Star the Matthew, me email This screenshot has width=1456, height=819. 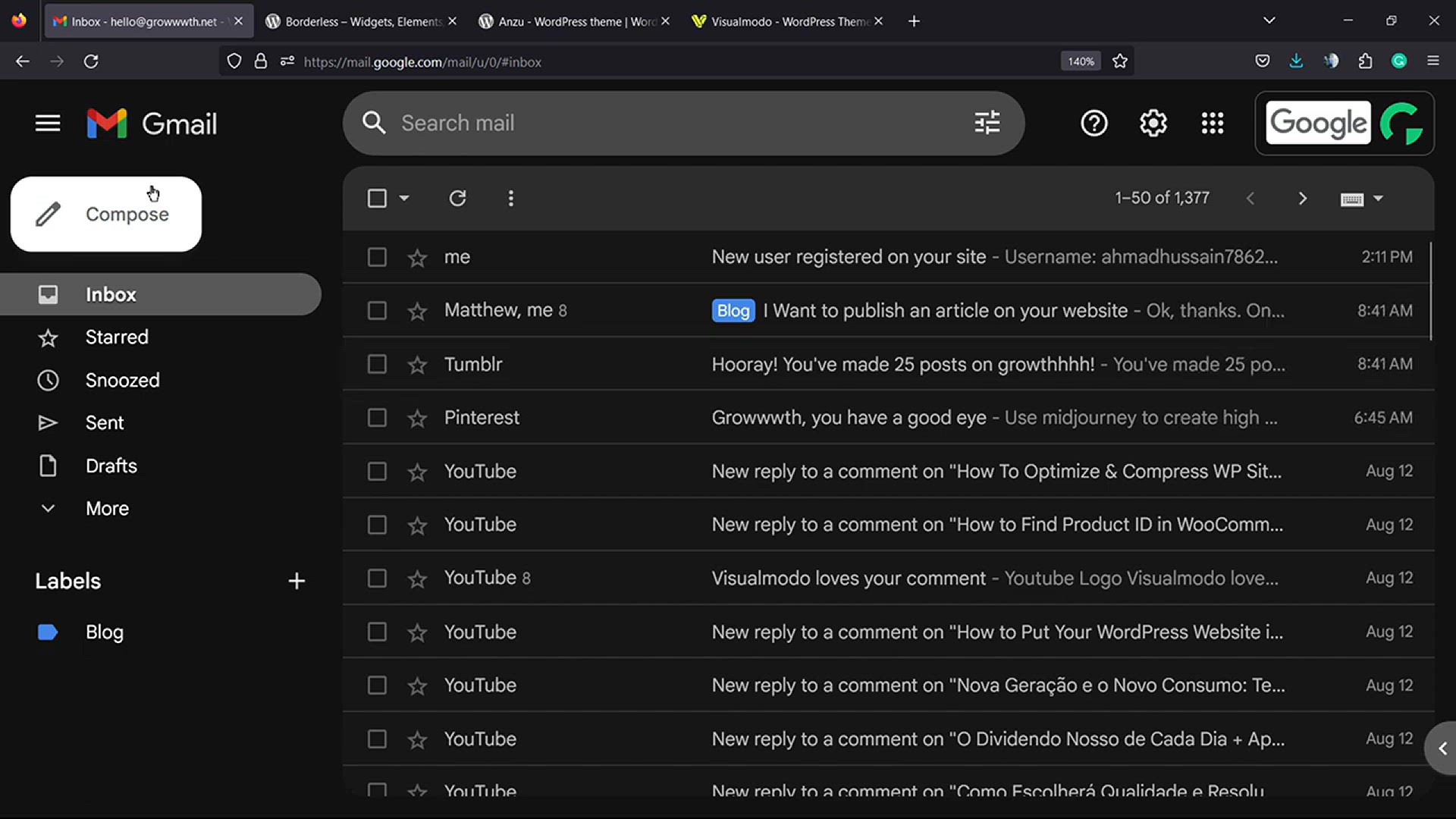[x=417, y=311]
